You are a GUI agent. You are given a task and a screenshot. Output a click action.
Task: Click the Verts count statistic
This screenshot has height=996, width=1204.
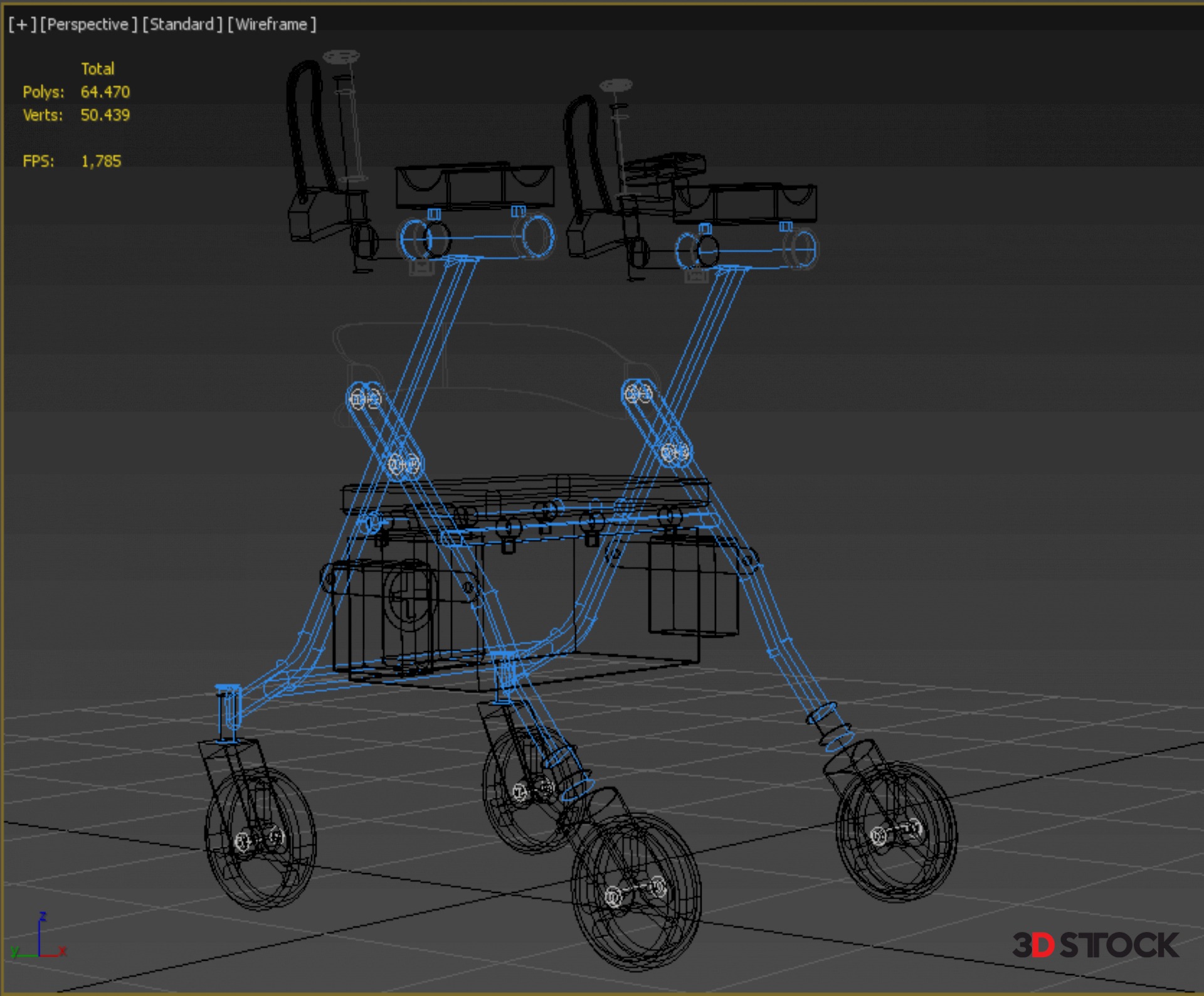[x=105, y=115]
